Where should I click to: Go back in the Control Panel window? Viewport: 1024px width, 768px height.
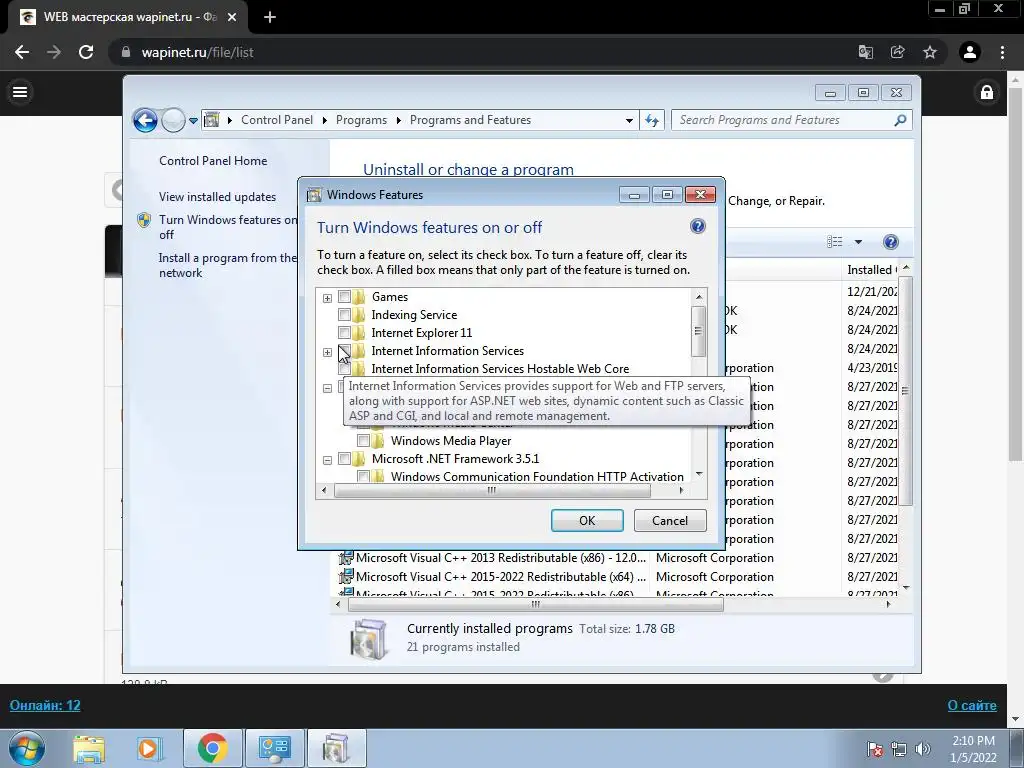(x=145, y=120)
